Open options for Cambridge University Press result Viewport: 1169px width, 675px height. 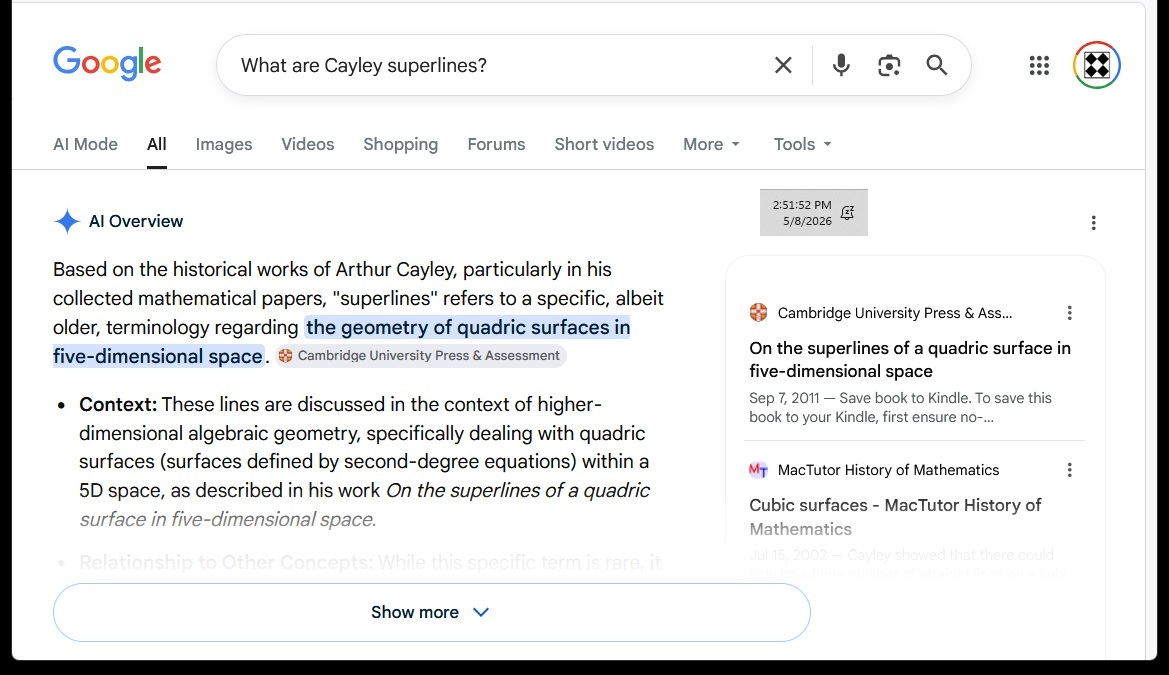pyautogui.click(x=1069, y=313)
